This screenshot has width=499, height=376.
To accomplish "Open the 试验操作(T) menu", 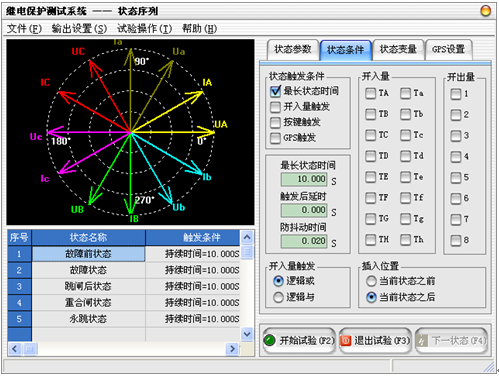I will point(145,29).
